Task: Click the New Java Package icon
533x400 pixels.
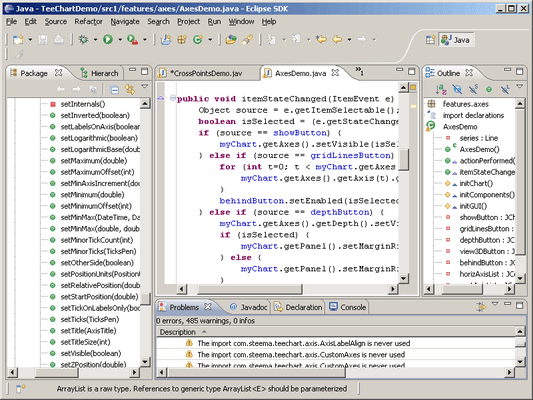Action: pyautogui.click(x=182, y=40)
